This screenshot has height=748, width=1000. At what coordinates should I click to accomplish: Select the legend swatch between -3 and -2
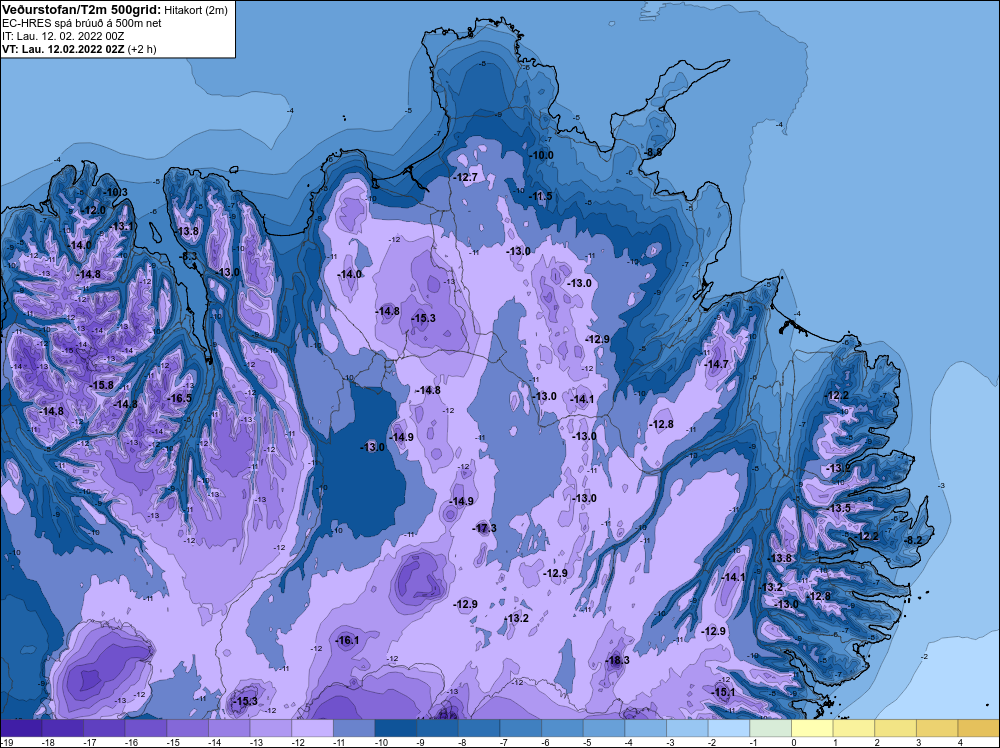[688, 728]
